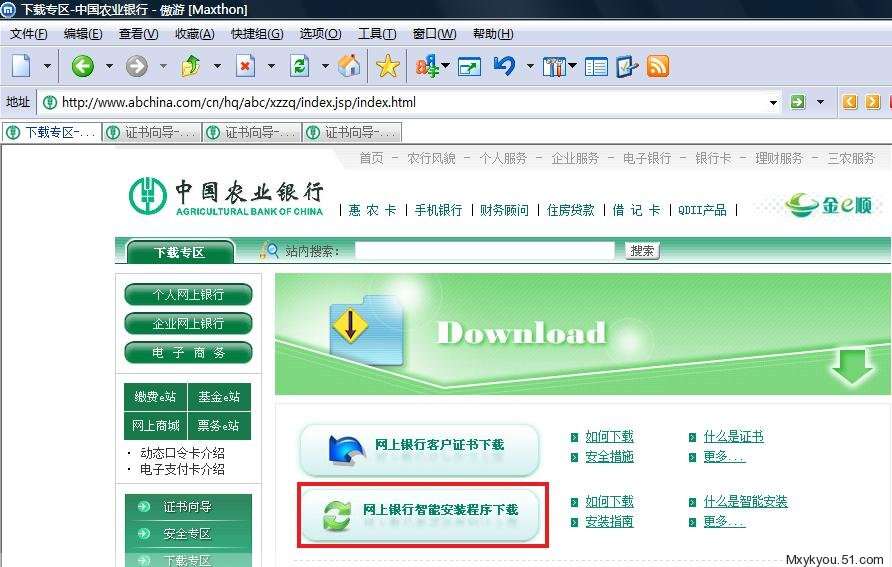Click the download folder icon on banner

[x=367, y=330]
